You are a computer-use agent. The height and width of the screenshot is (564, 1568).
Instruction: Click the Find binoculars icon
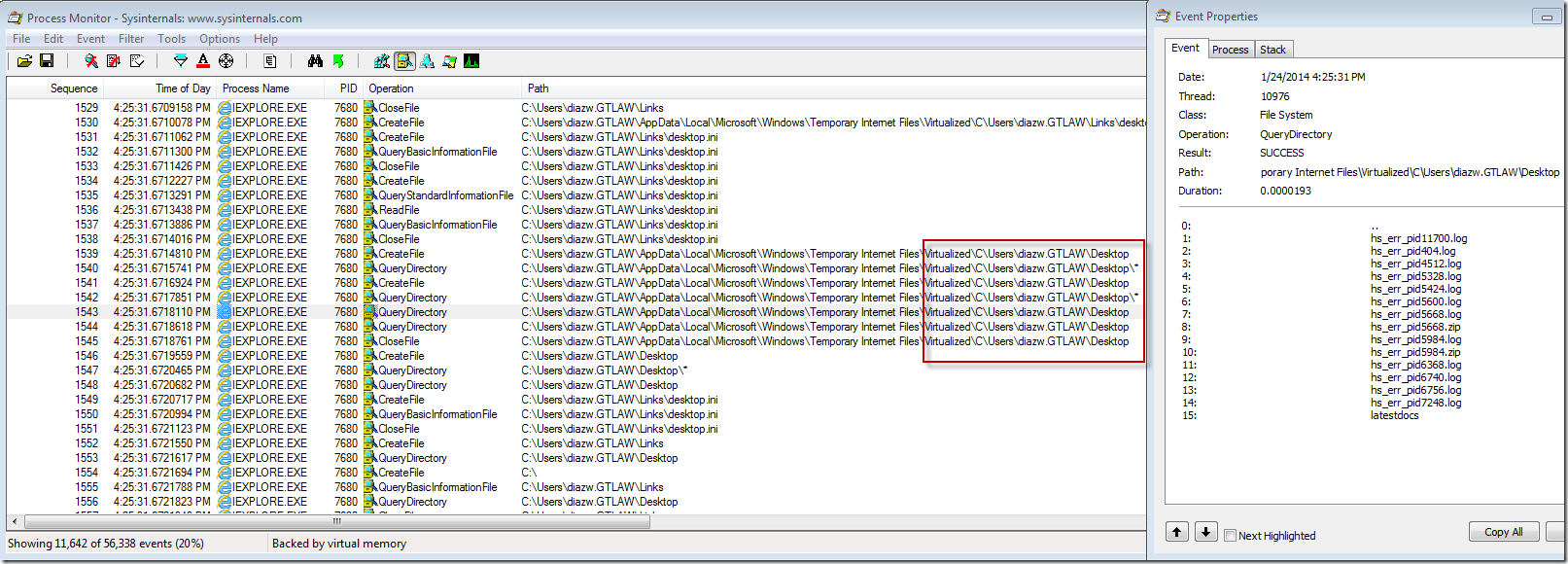(315, 61)
